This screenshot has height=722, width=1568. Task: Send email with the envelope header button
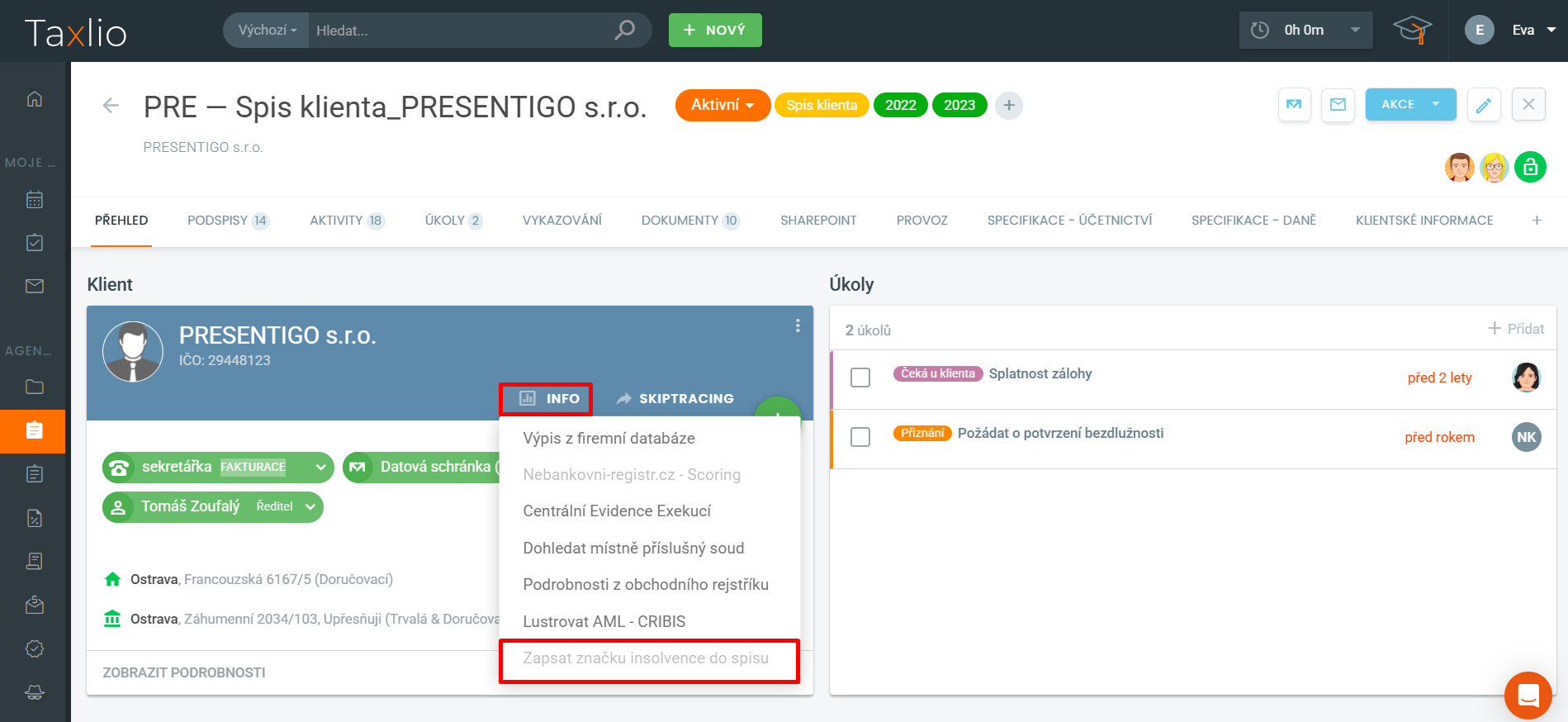tap(1338, 105)
